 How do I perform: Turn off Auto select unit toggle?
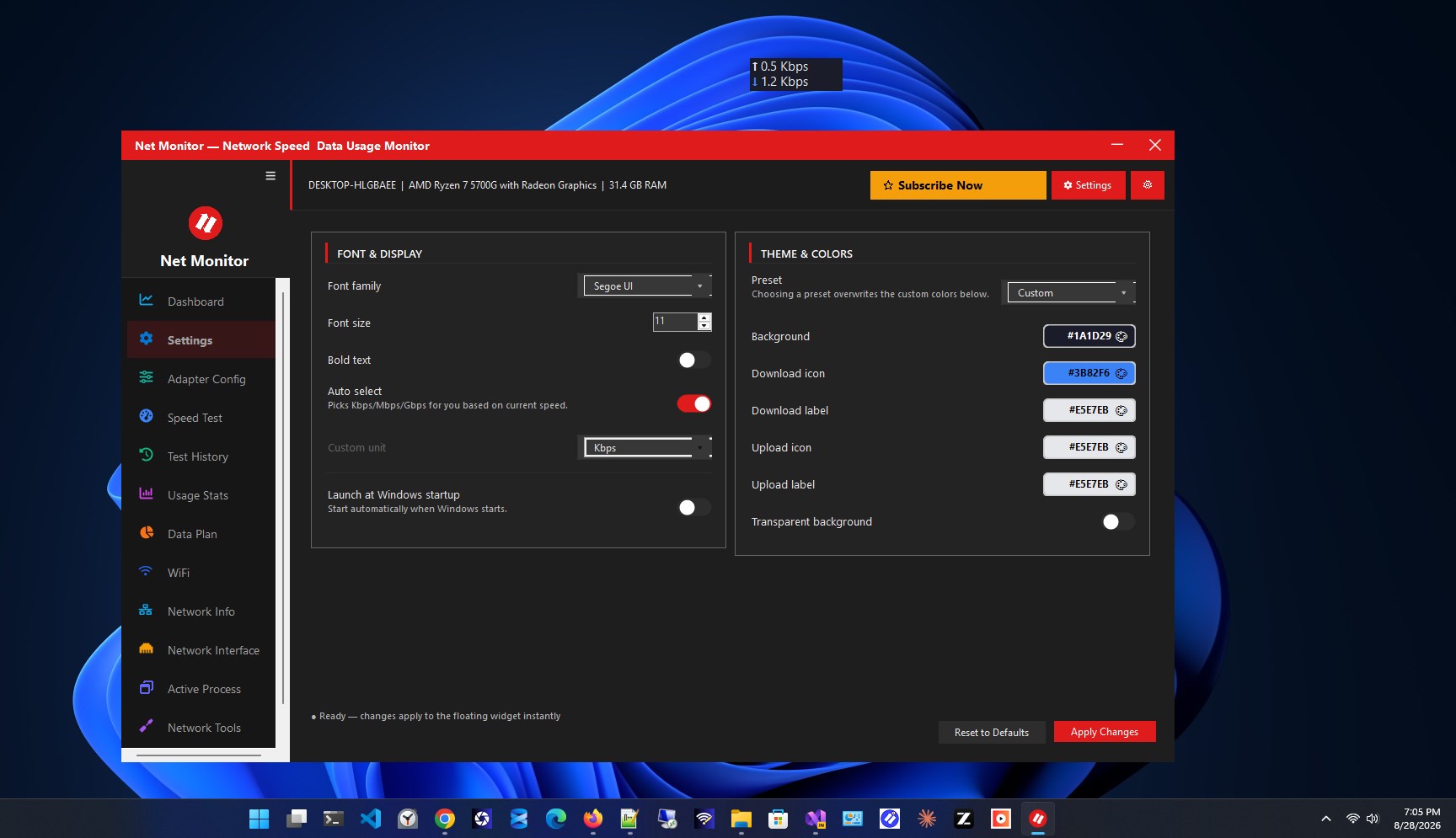(694, 404)
